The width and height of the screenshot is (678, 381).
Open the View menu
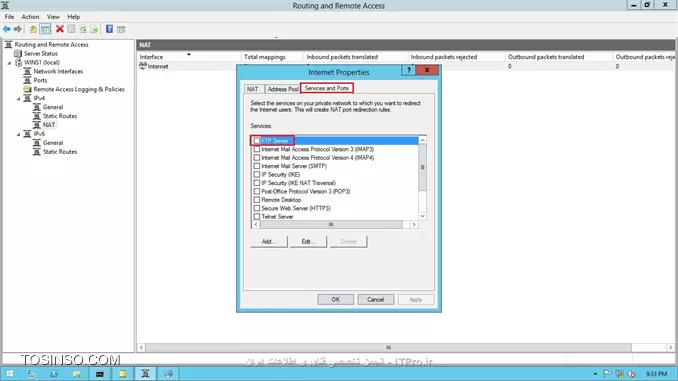coord(53,16)
